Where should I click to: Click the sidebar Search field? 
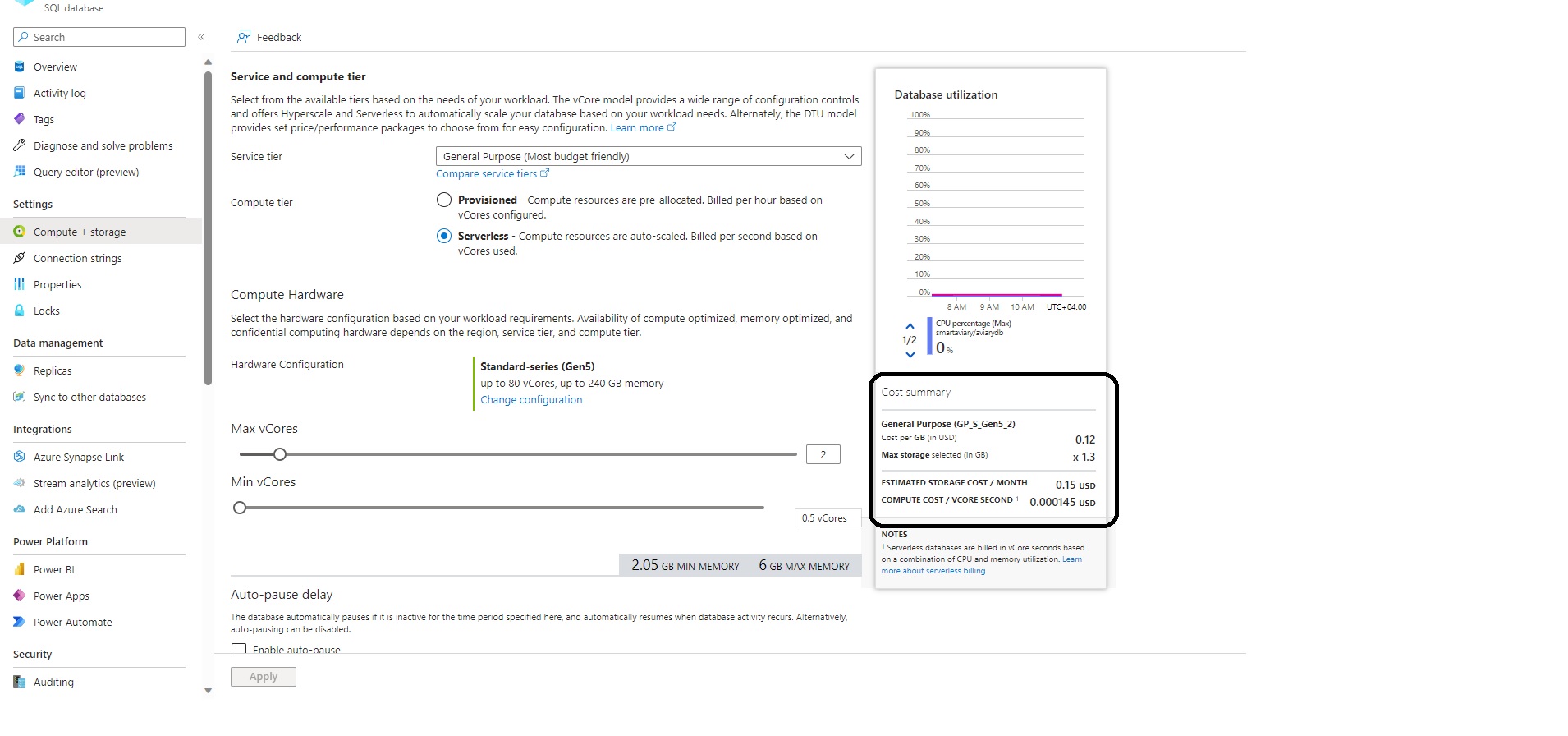(x=99, y=37)
